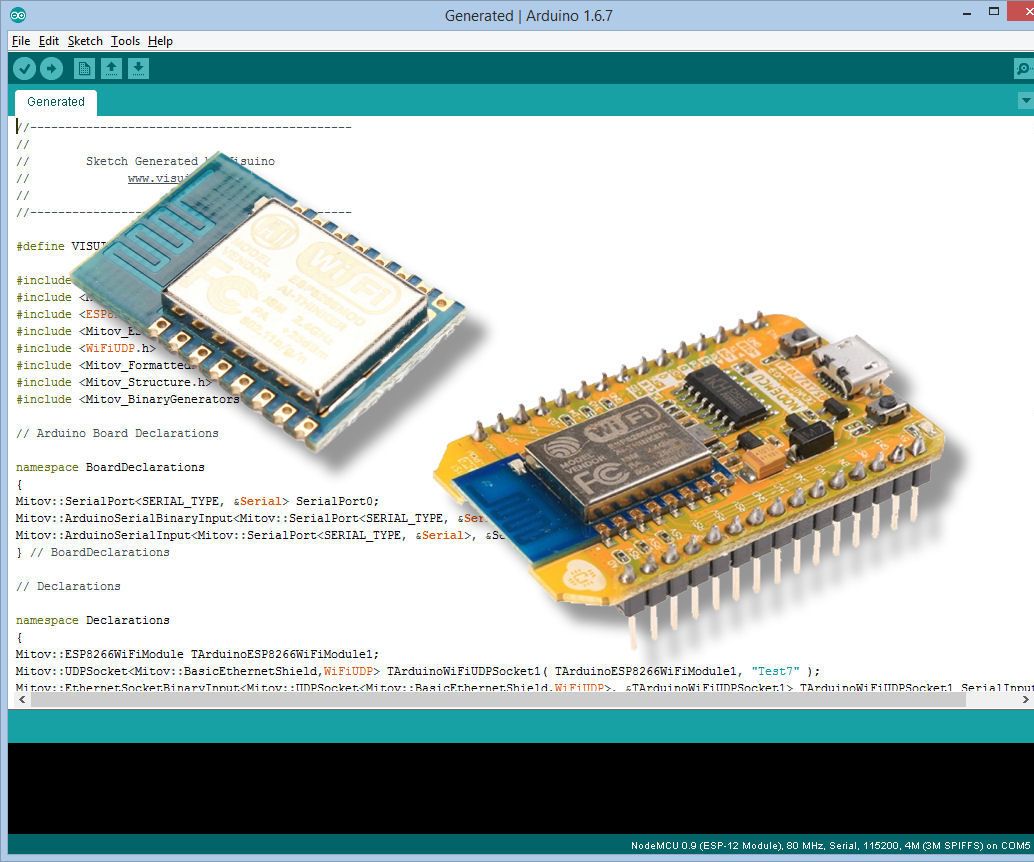Click the www.visuino.com link in the code comment
Screen dimensions: 1034x862
point(158,178)
